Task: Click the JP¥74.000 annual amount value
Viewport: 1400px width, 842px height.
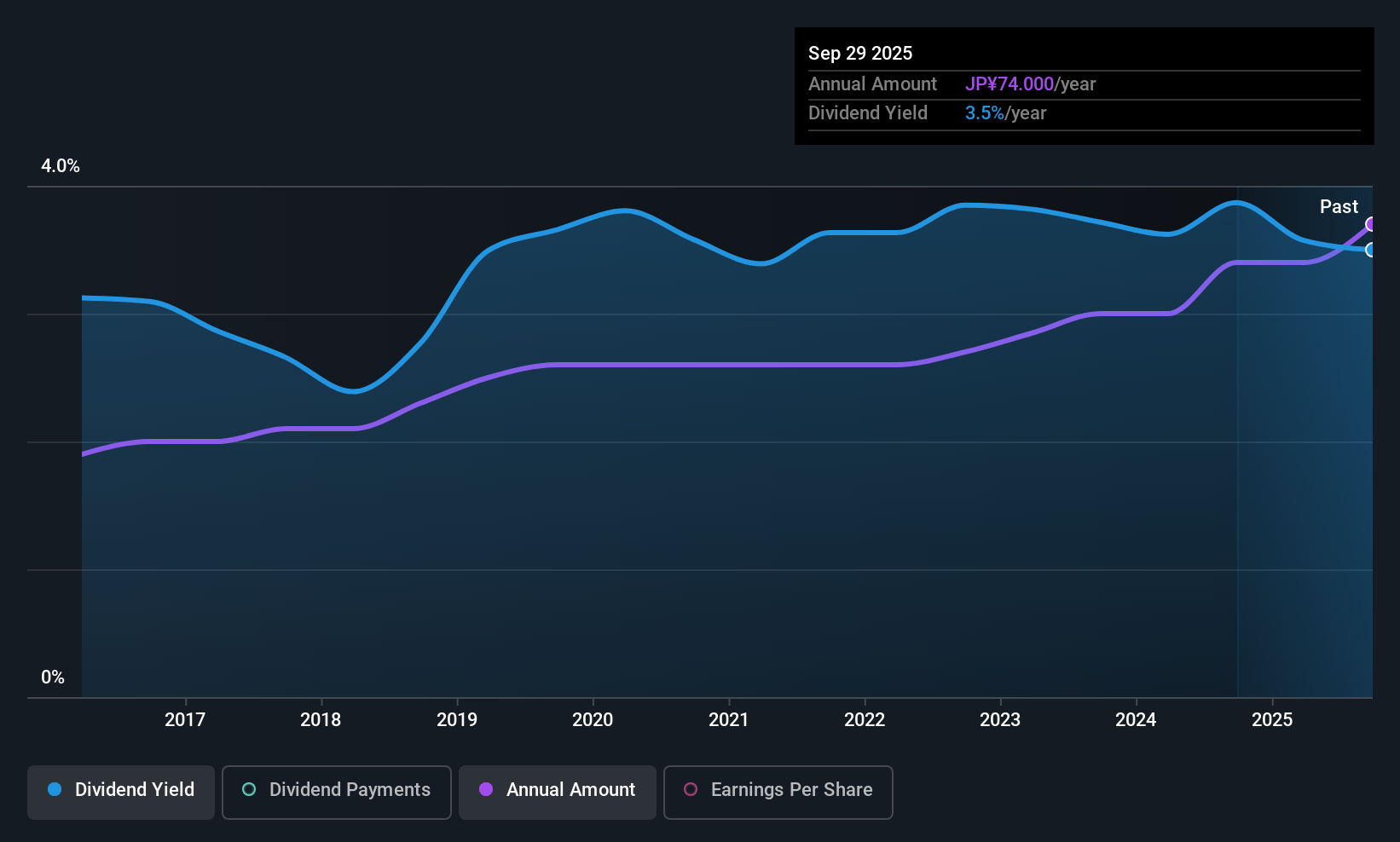Action: coord(1010,84)
